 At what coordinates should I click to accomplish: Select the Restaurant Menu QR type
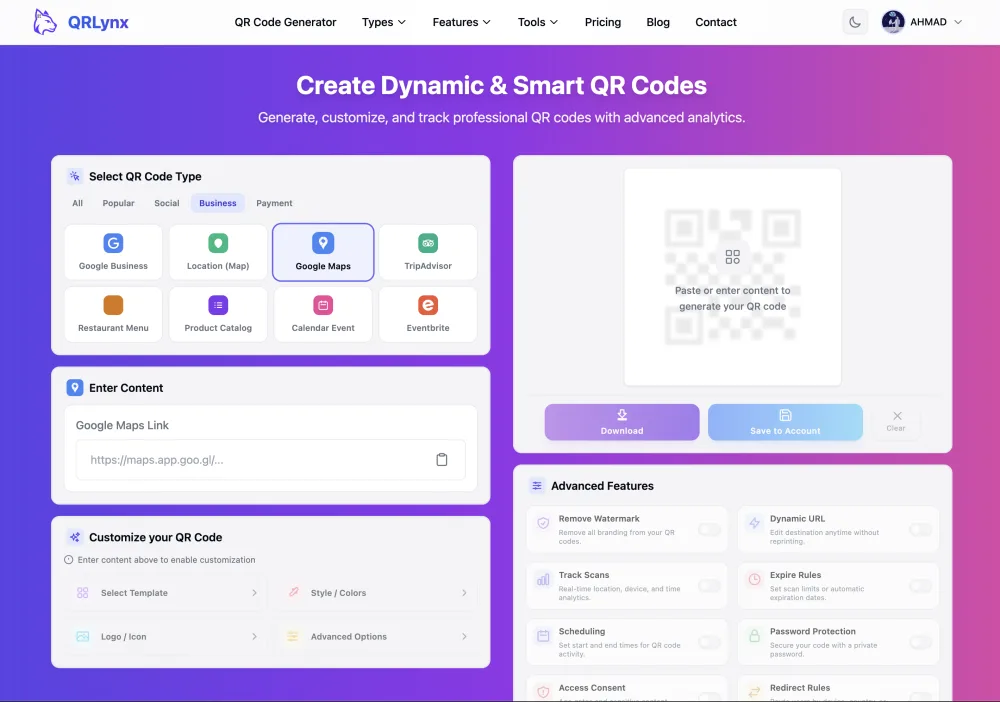(114, 314)
